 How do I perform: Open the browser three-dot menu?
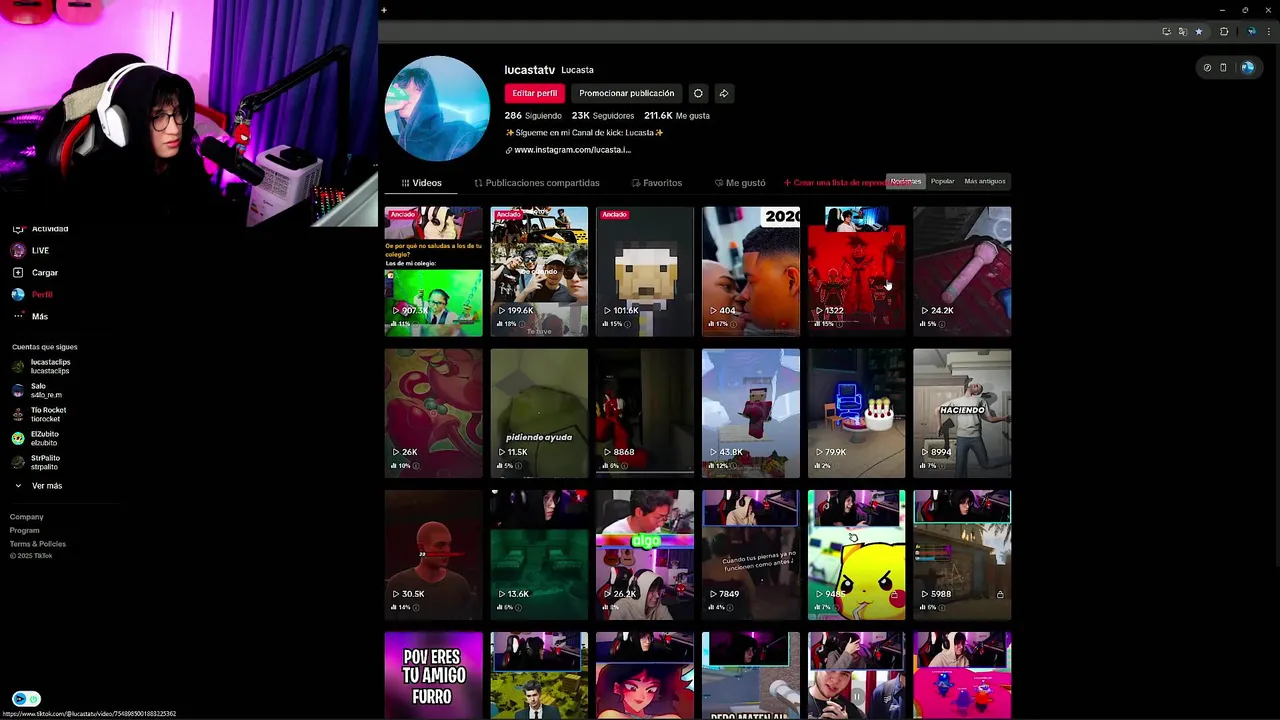tap(1269, 32)
